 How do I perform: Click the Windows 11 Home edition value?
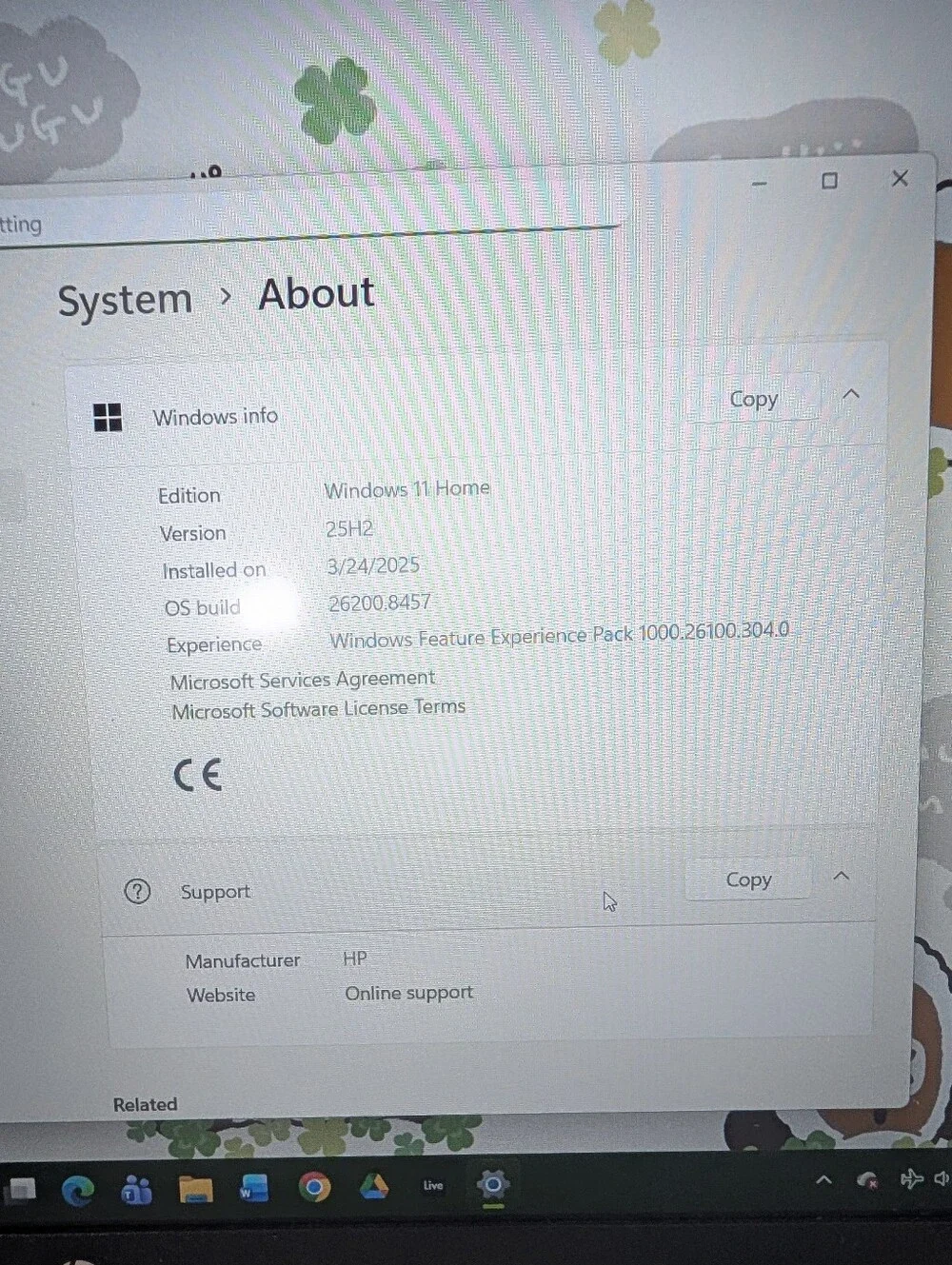tap(407, 489)
